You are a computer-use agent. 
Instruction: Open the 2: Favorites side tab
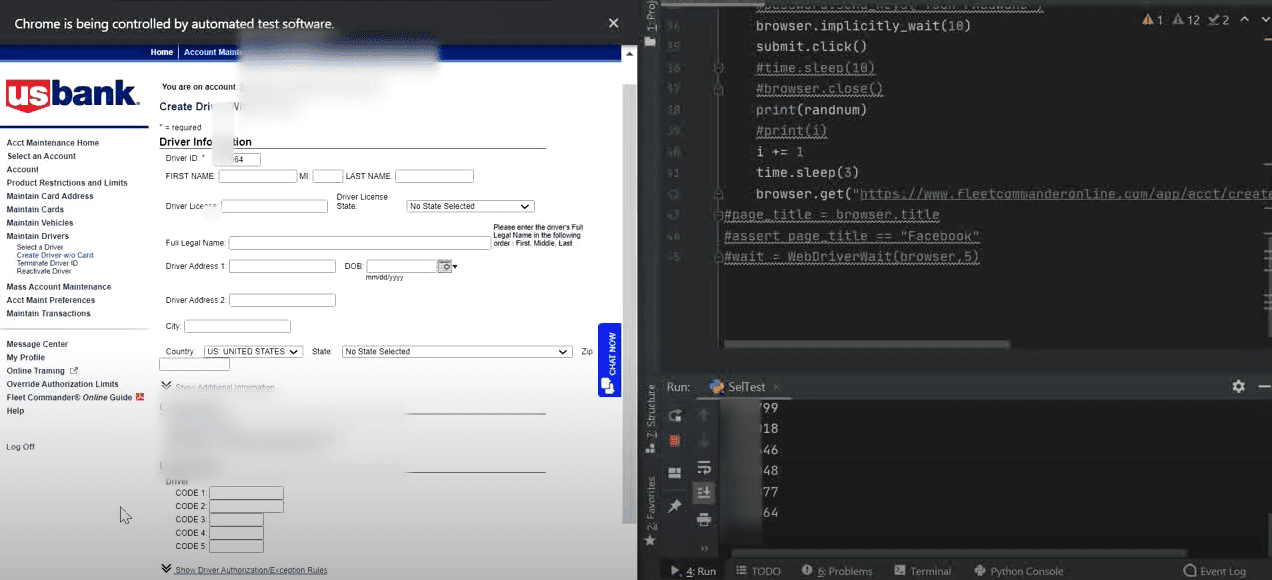(x=651, y=510)
